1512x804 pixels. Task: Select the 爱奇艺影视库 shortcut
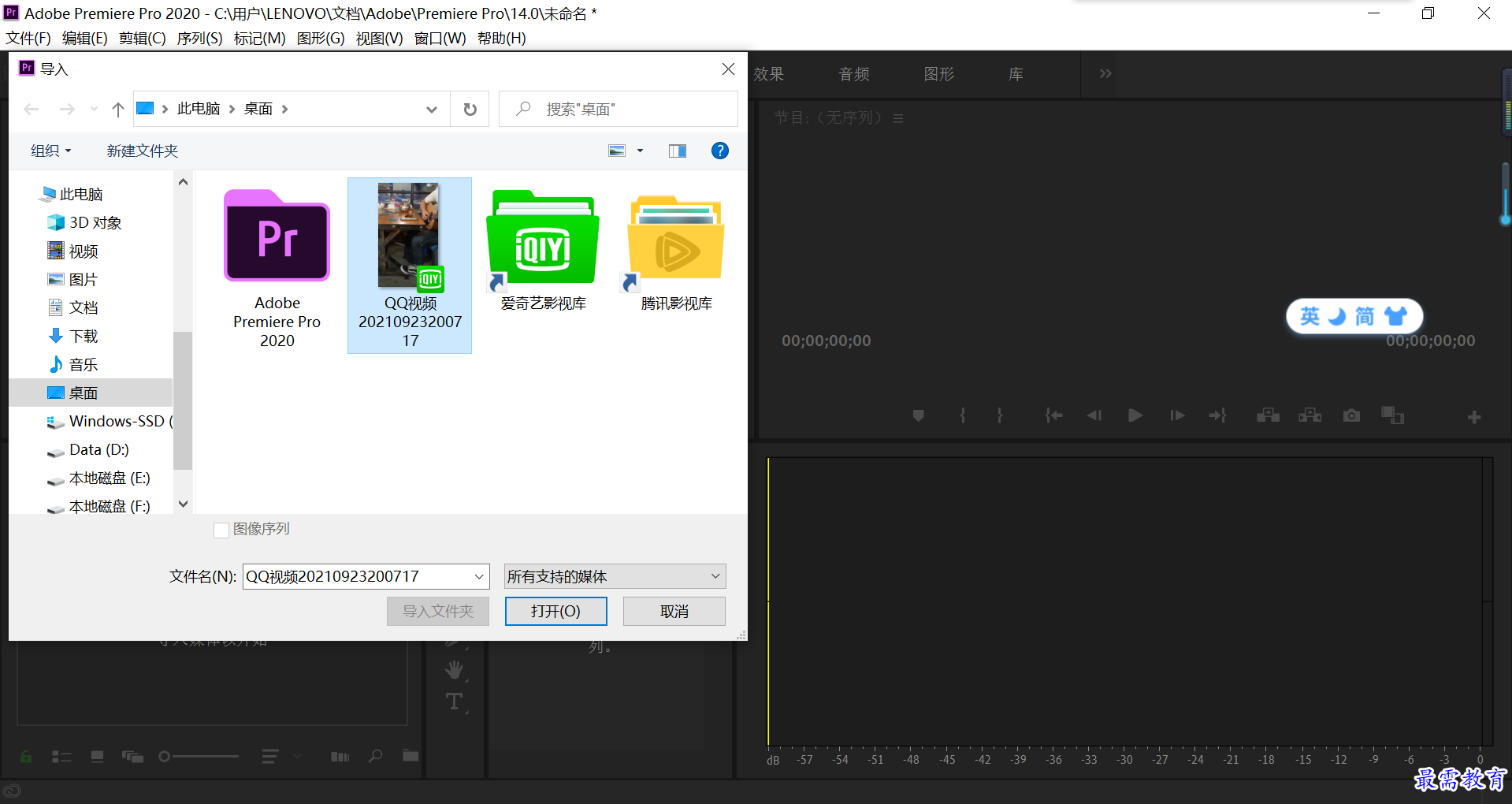point(543,251)
